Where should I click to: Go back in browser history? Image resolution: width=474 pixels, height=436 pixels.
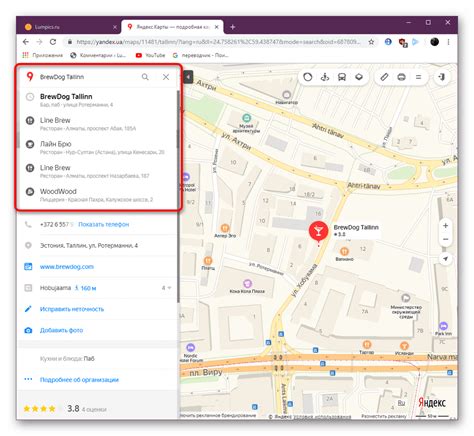[x=26, y=42]
